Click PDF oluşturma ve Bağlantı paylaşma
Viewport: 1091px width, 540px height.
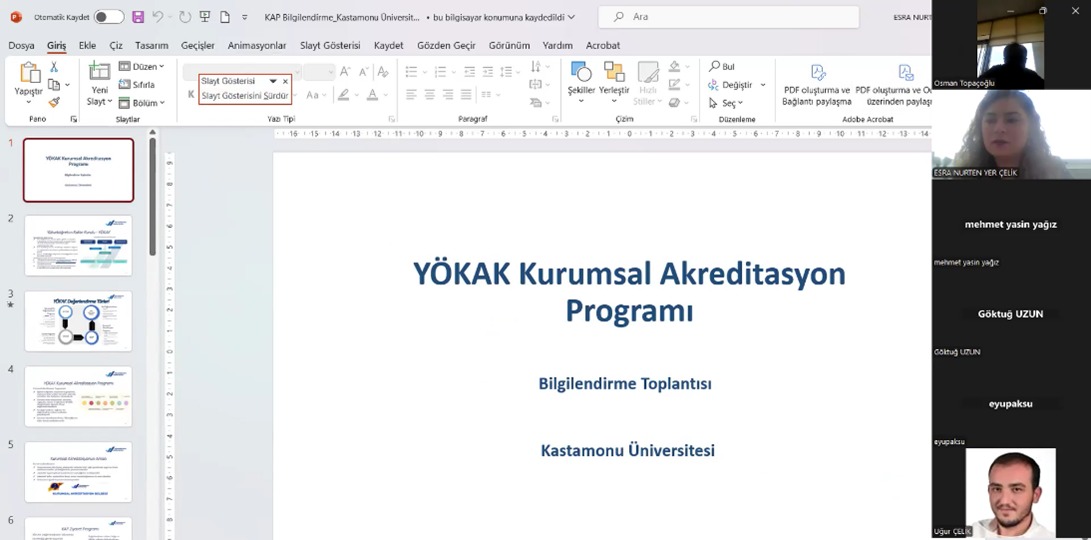coord(817,84)
